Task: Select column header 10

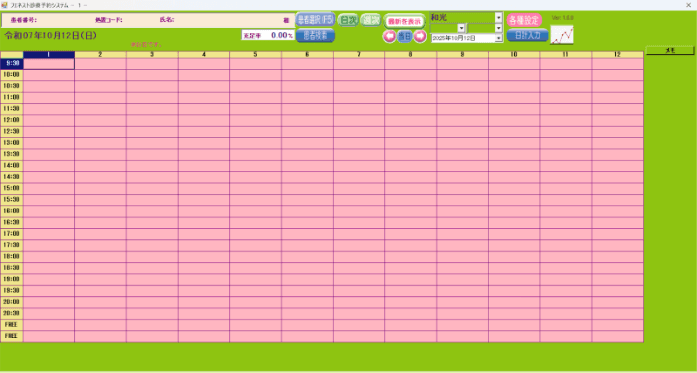Action: (x=514, y=55)
